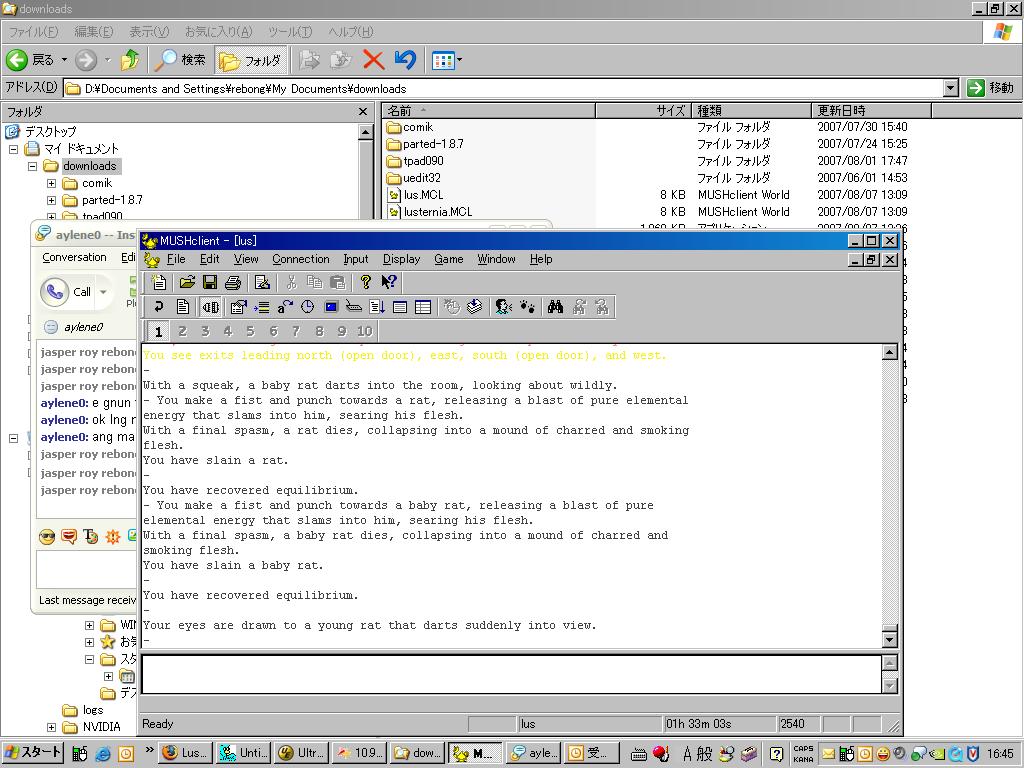Click the paw prints trace icon
The width and height of the screenshot is (1024, 768).
click(x=527, y=307)
